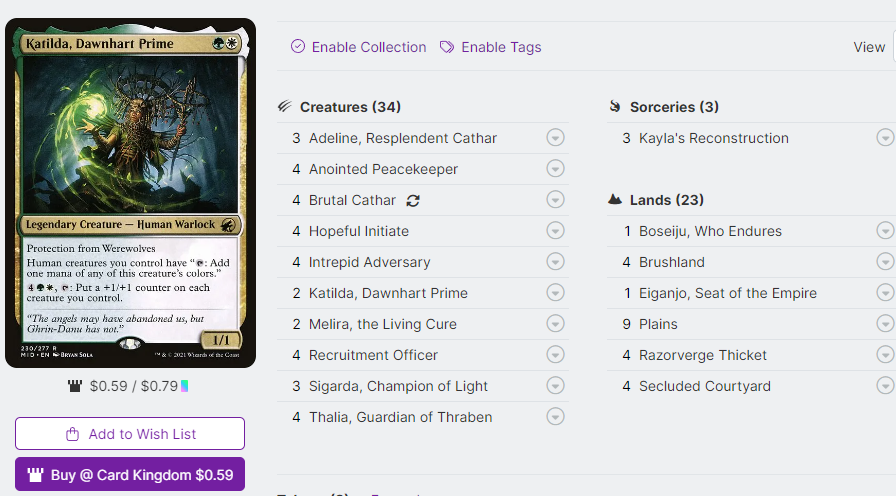Enable Tags for the deck
This screenshot has height=496, width=896.
coord(501,47)
